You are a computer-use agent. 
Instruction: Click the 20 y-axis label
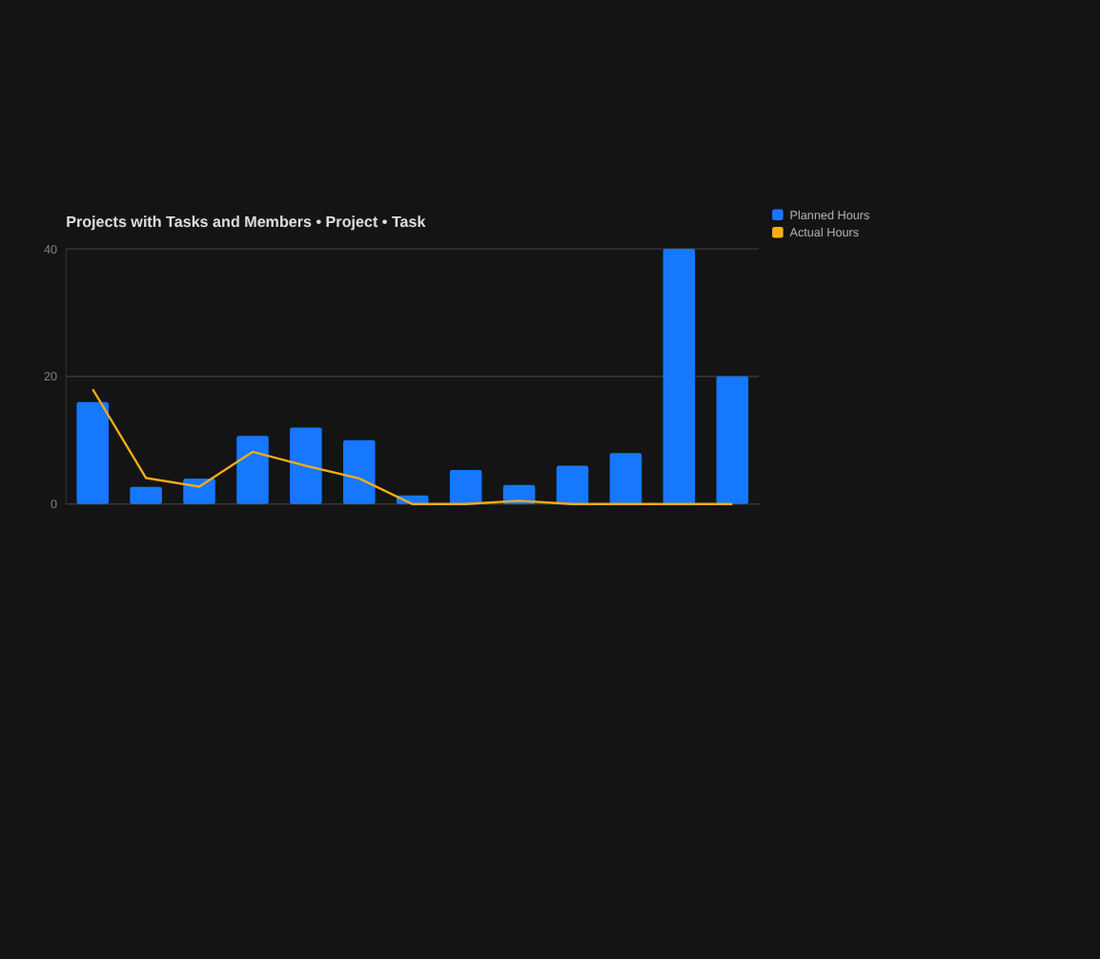coord(51,377)
